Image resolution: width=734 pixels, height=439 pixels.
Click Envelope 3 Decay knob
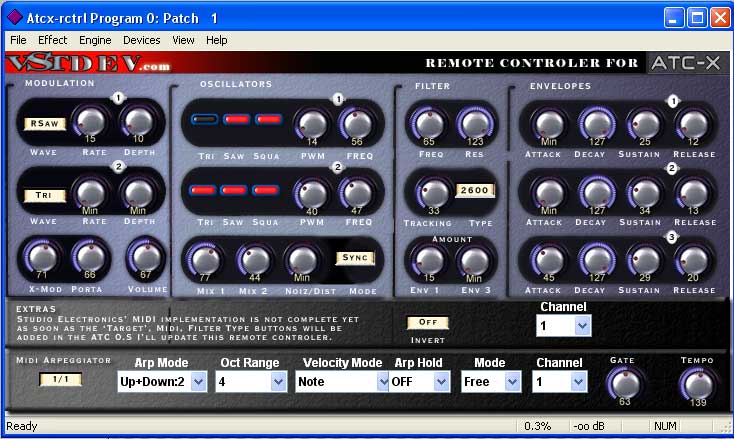pyautogui.click(x=597, y=260)
